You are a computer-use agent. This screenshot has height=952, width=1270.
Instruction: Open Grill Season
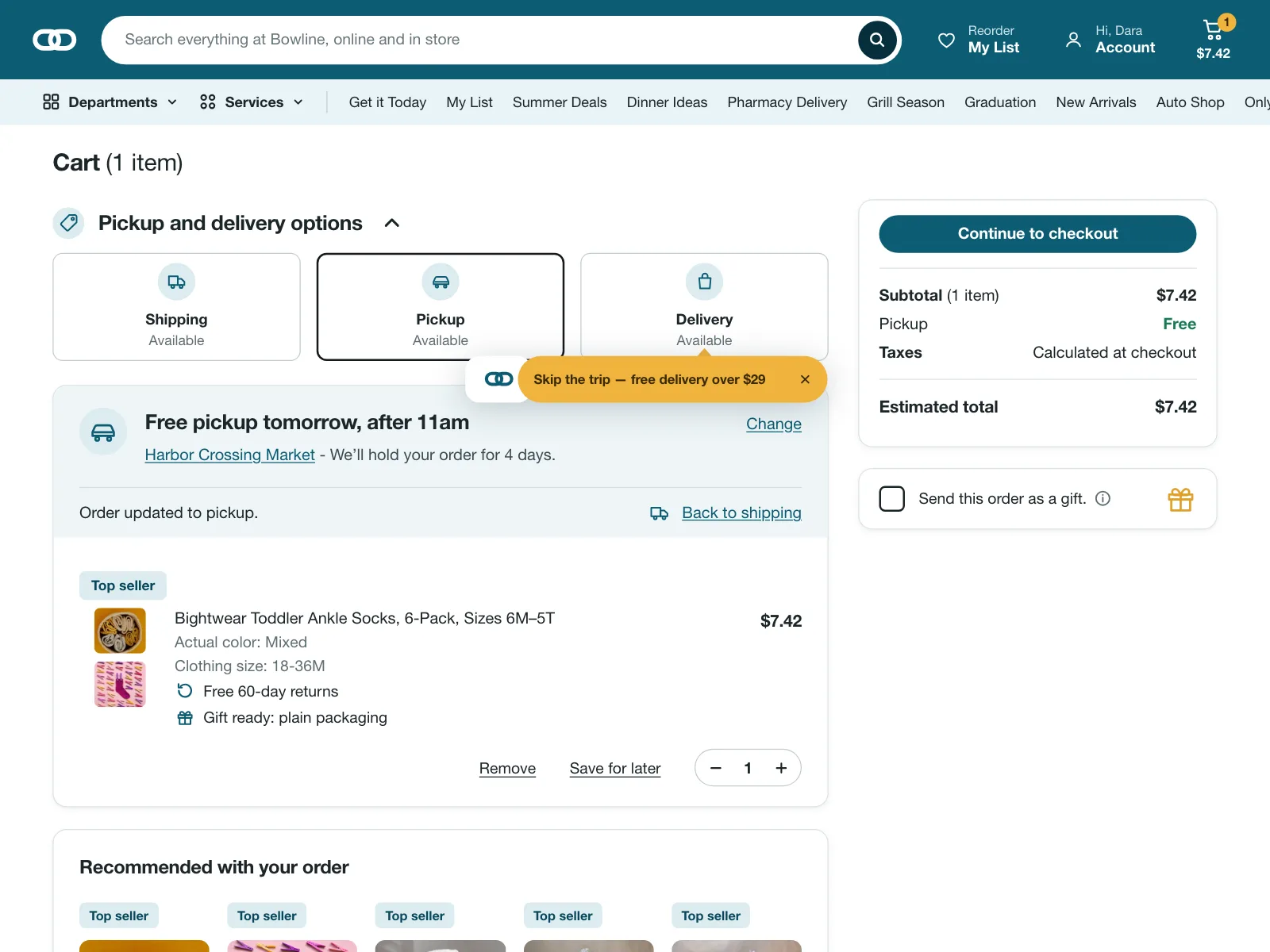coord(906,102)
